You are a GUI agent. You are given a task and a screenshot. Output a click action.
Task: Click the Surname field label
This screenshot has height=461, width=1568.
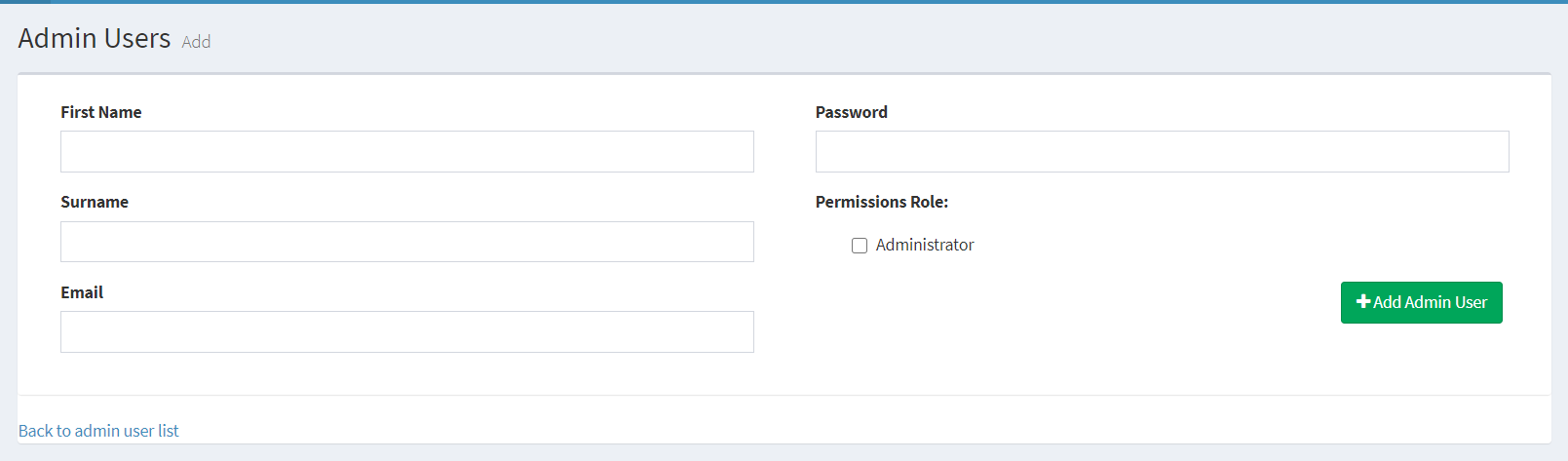(95, 202)
